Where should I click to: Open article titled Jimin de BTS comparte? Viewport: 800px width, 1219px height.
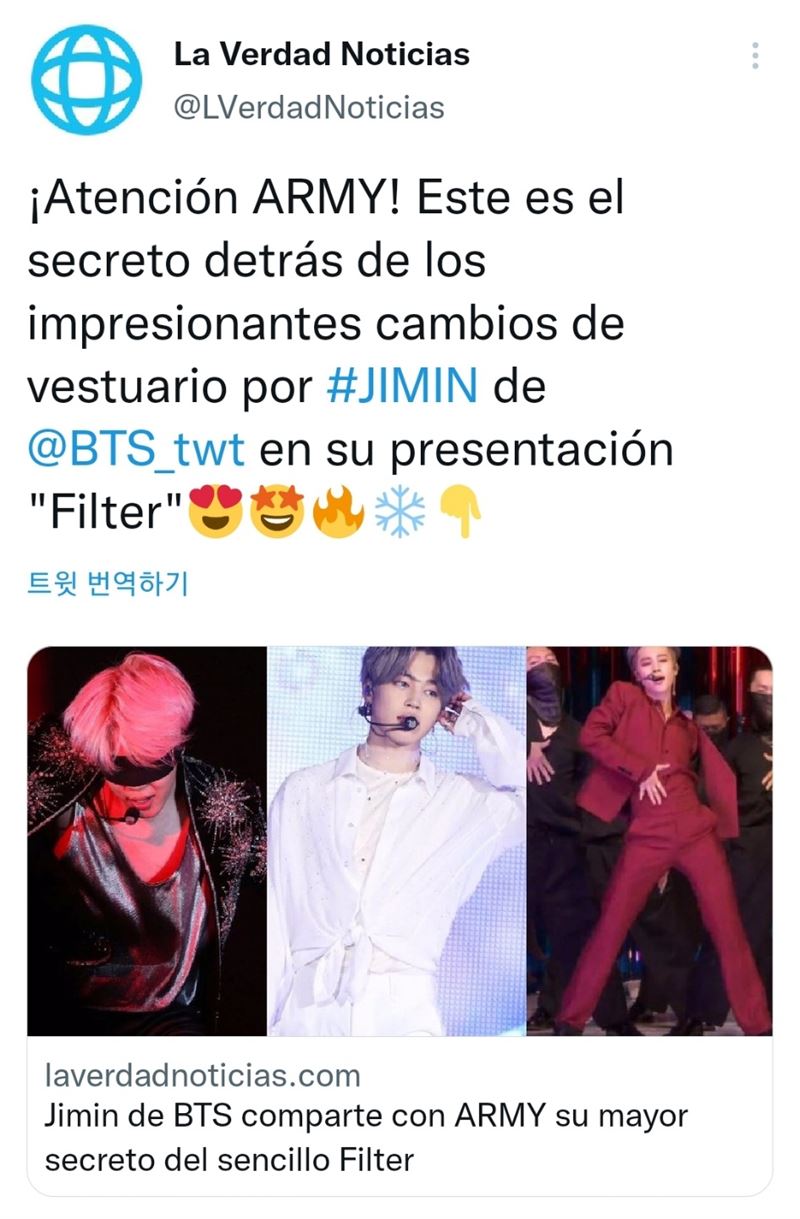pyautogui.click(x=366, y=1137)
